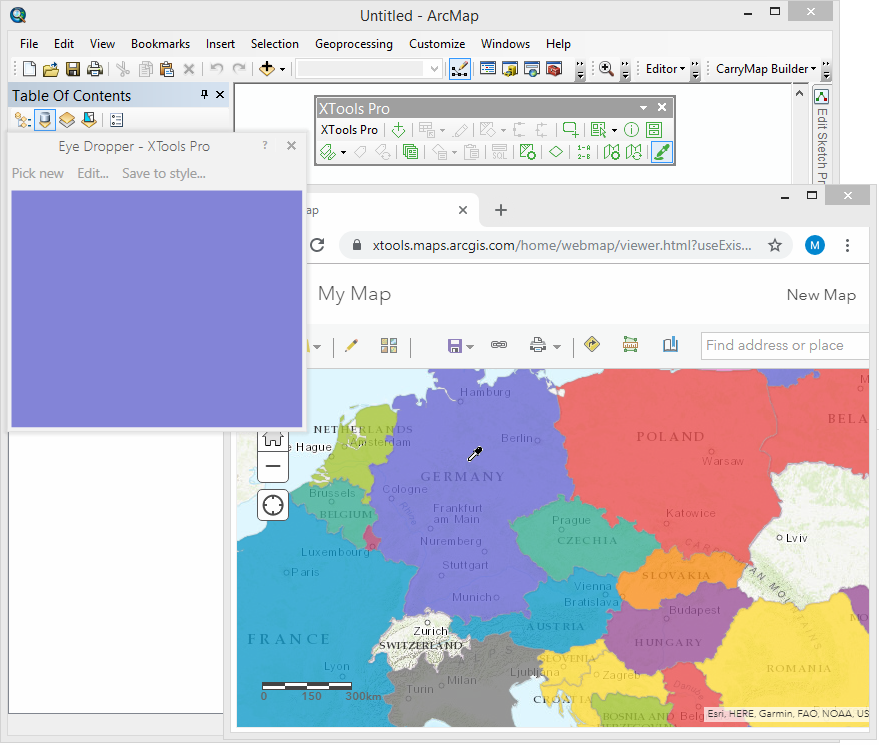Click the Eye Dropper help question mark
The image size is (879, 745).
[265, 146]
